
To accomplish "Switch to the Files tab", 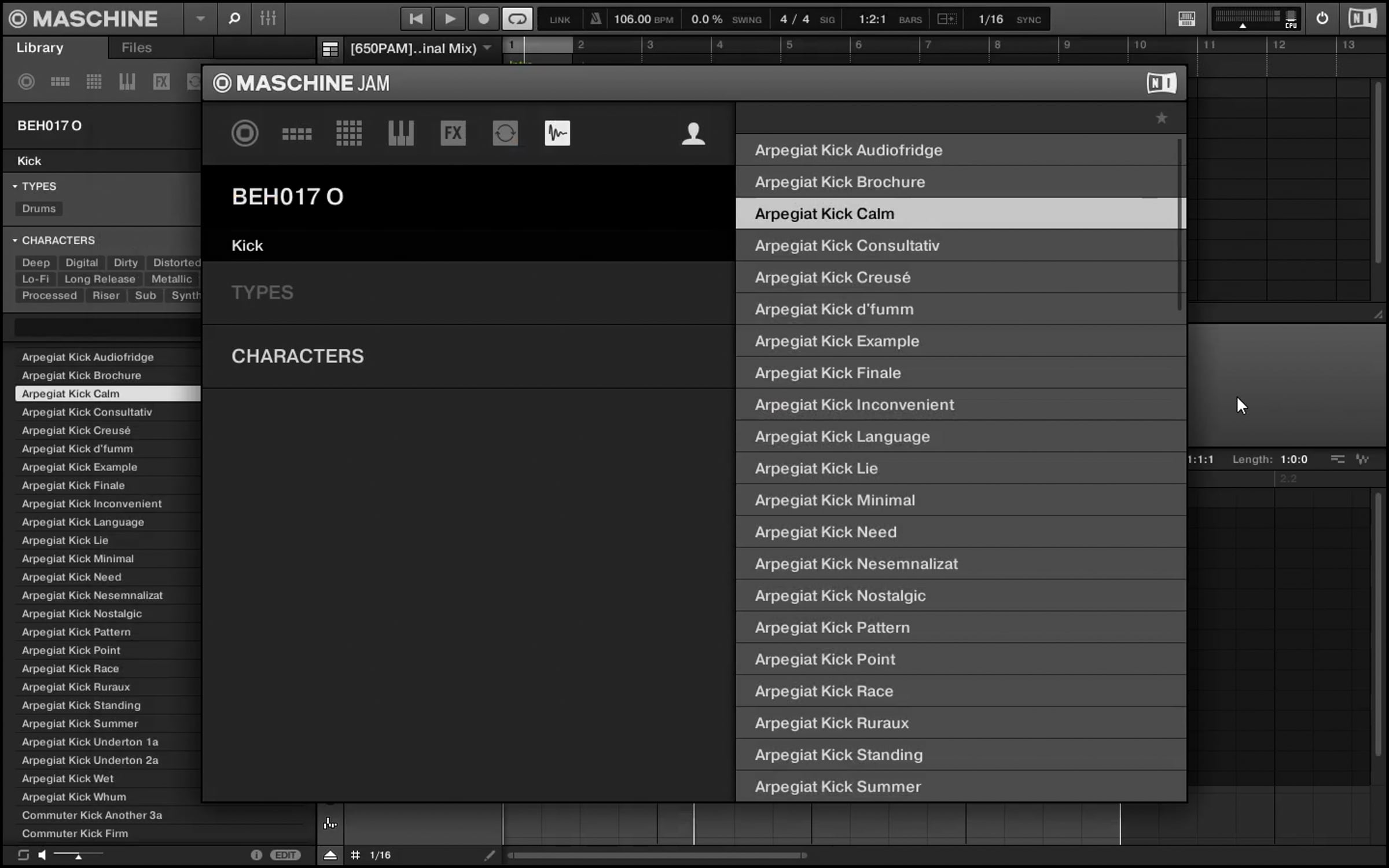I will (x=137, y=48).
